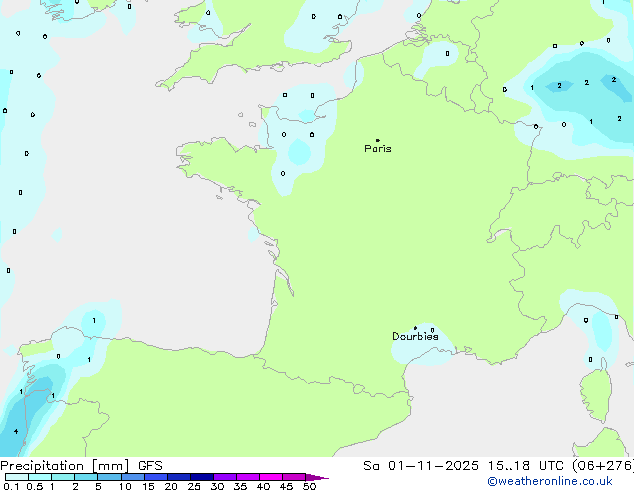Click the '0.5' legend scale label

35,486
